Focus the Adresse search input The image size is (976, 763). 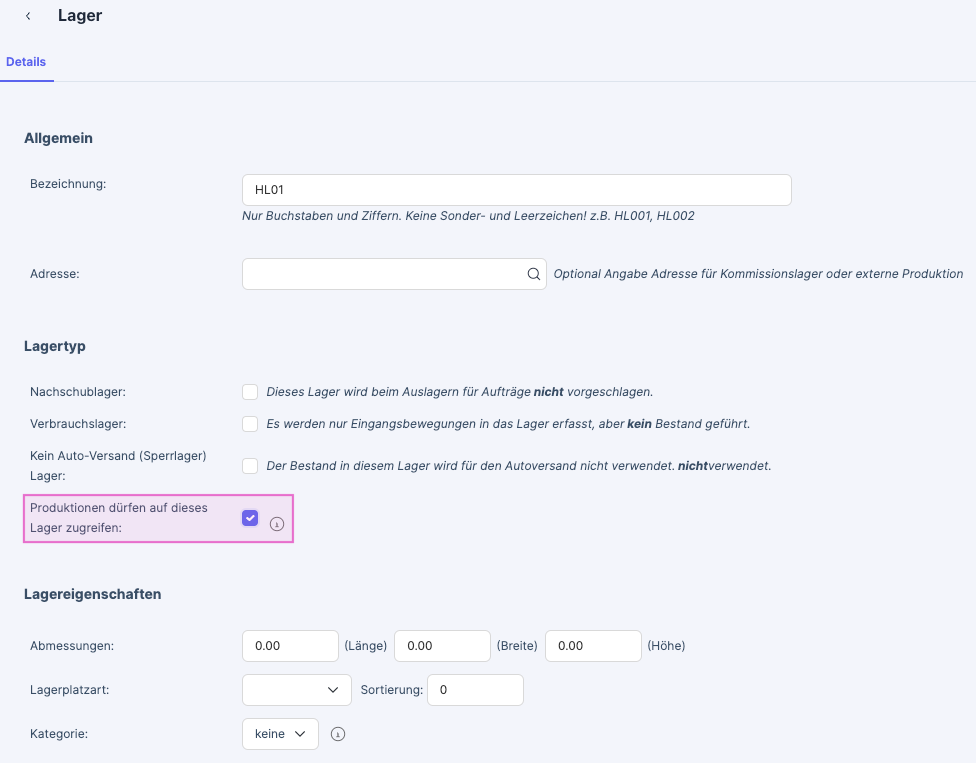point(384,274)
